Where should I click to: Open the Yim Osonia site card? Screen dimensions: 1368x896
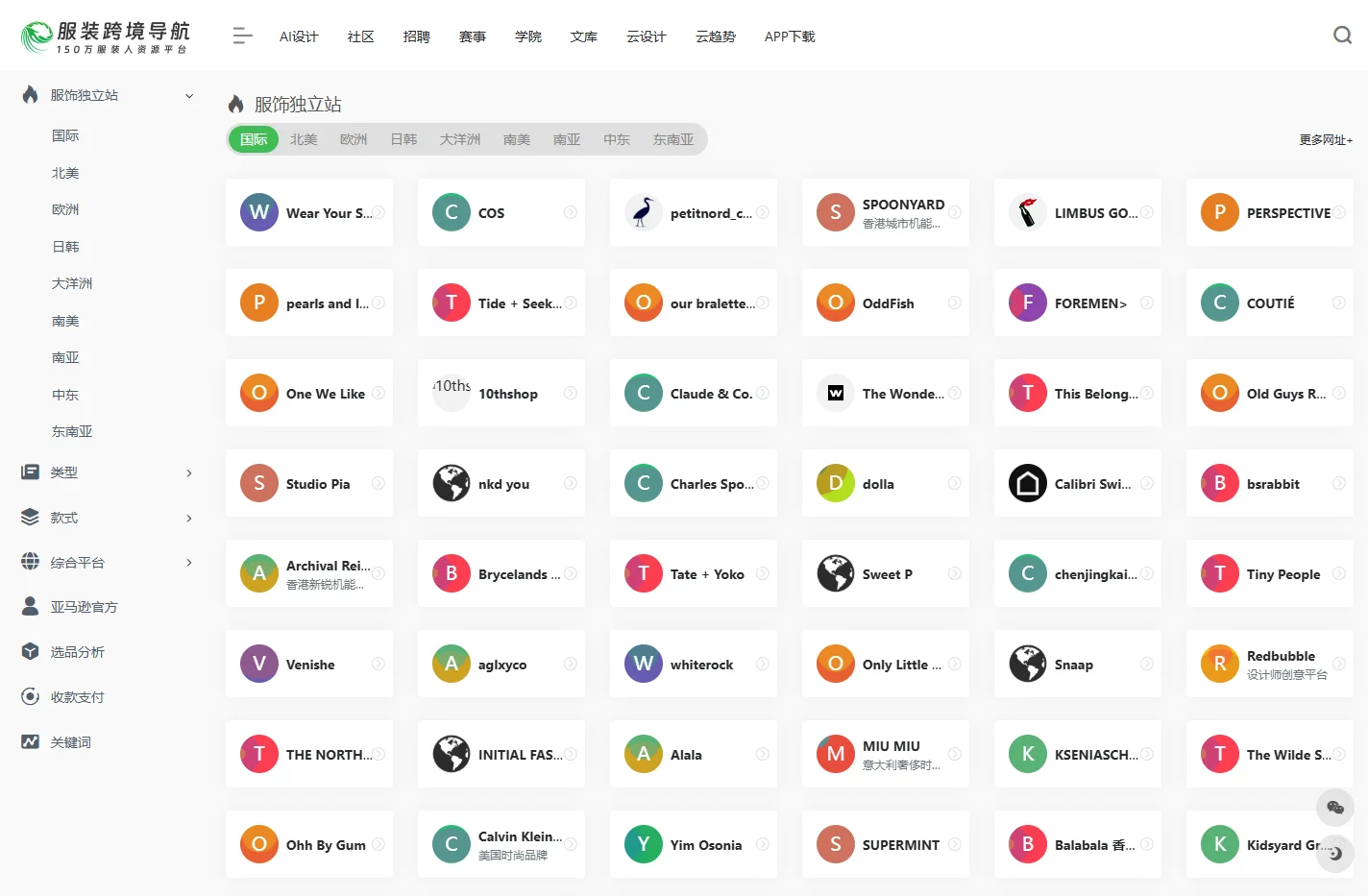(694, 844)
